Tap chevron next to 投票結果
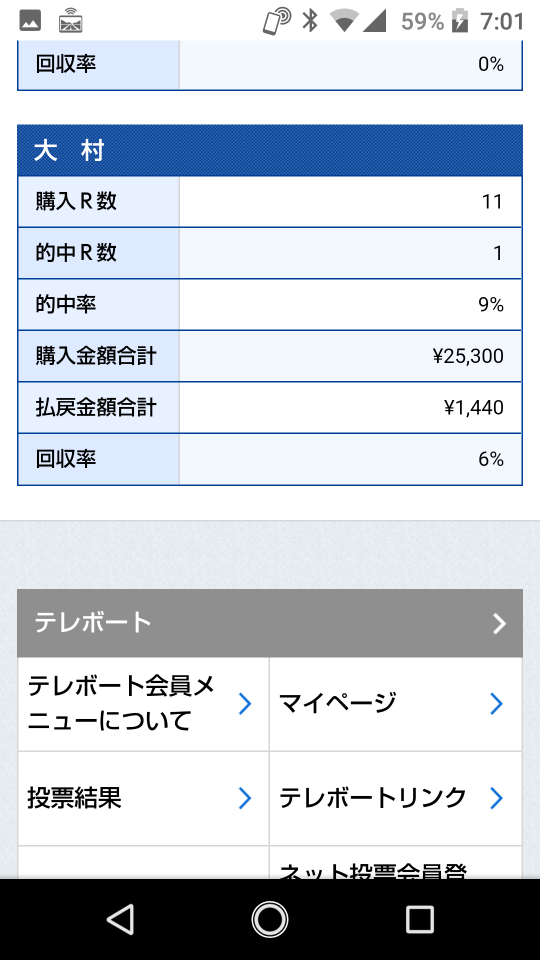Screen dimensions: 540x960 245,798
